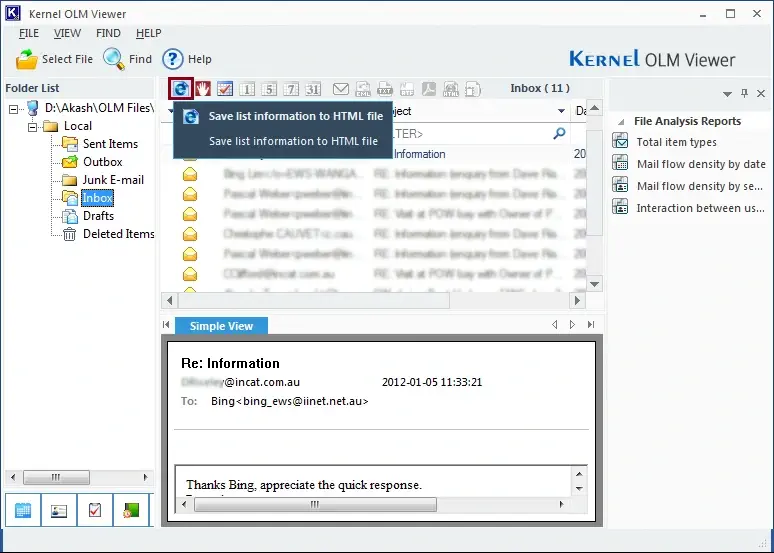Collapse the Local folder node

pos(33,127)
